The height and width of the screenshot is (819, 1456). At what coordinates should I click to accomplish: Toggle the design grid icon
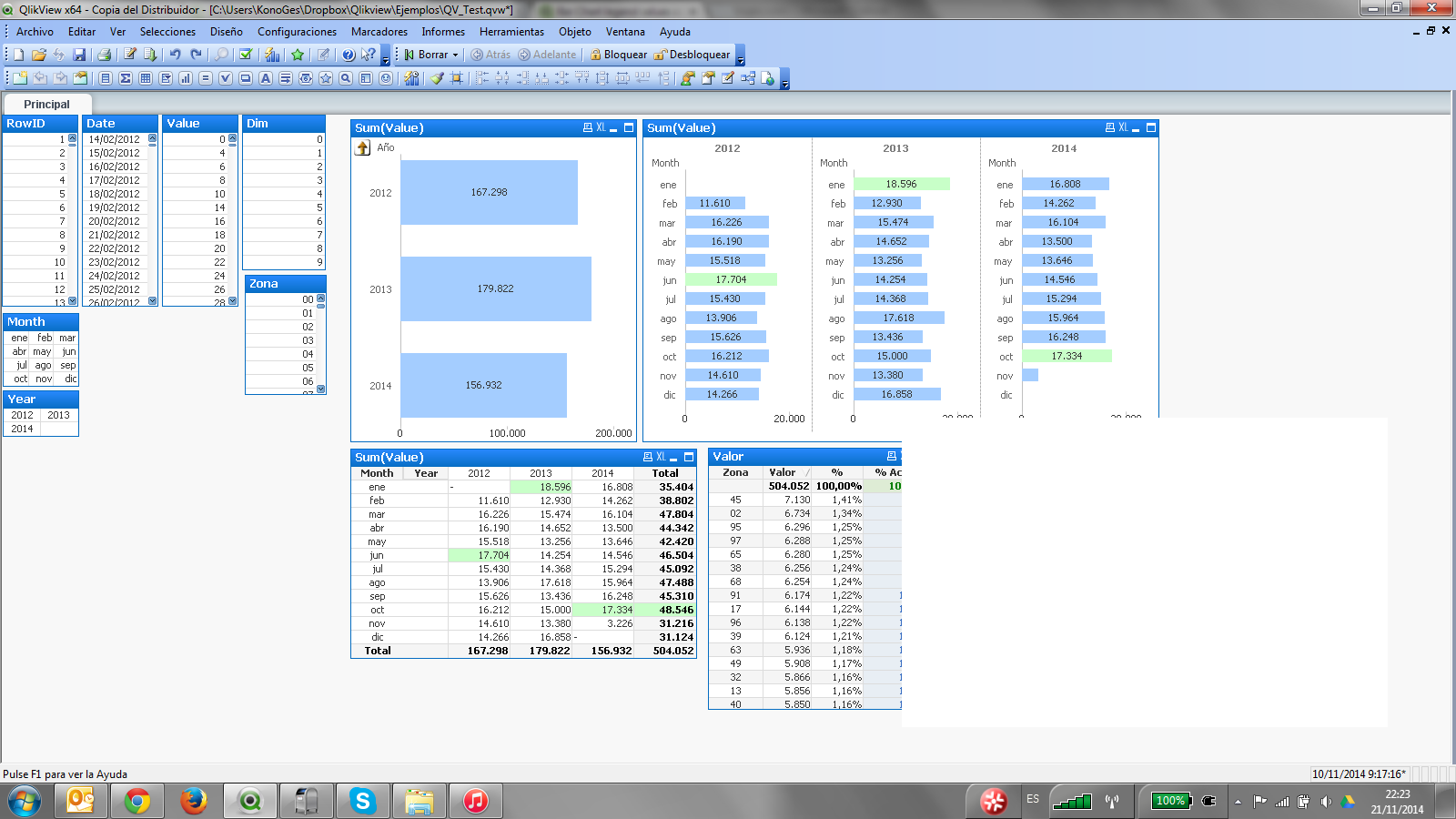click(456, 78)
